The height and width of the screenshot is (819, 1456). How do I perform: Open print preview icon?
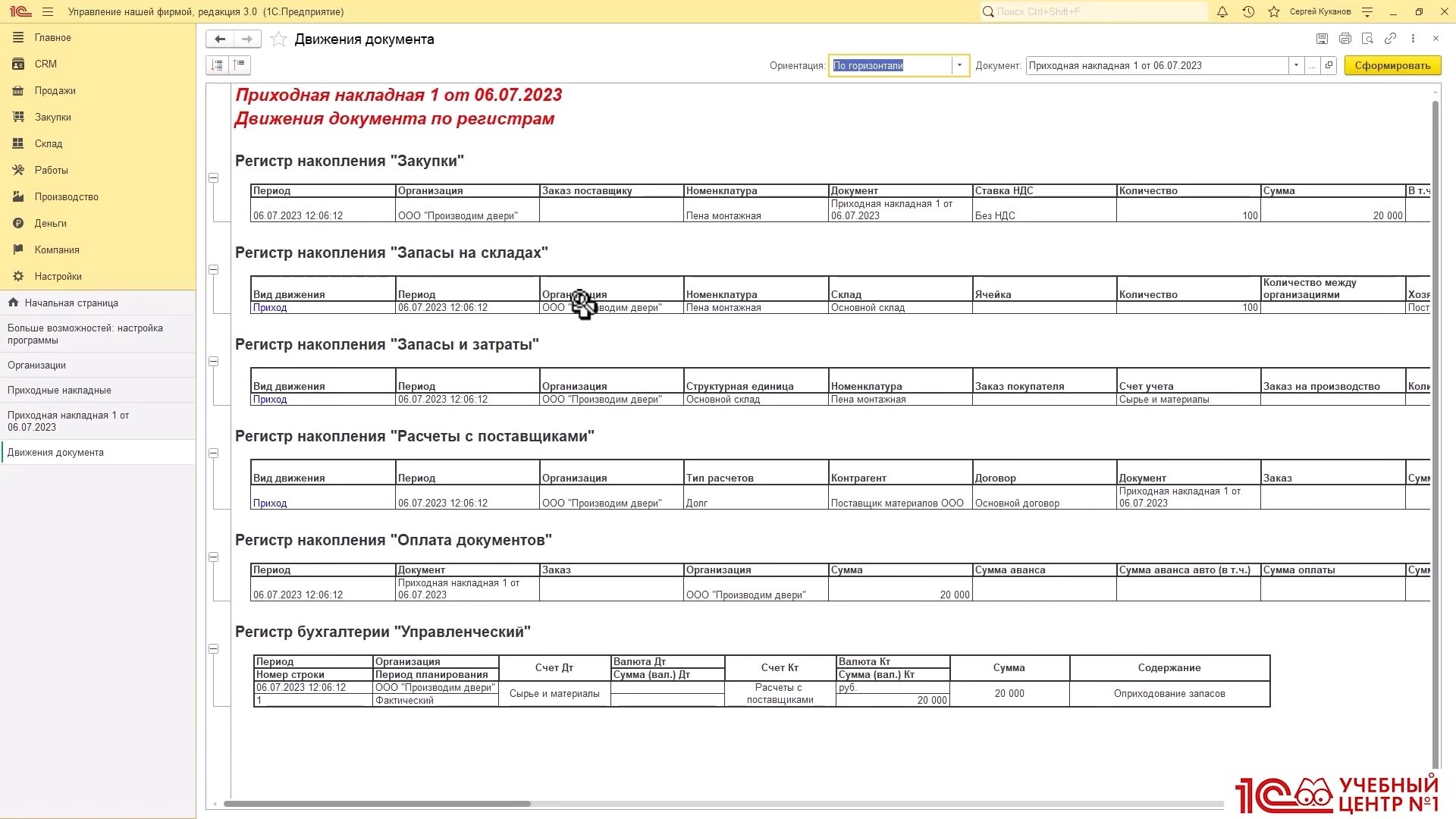[x=1367, y=39]
